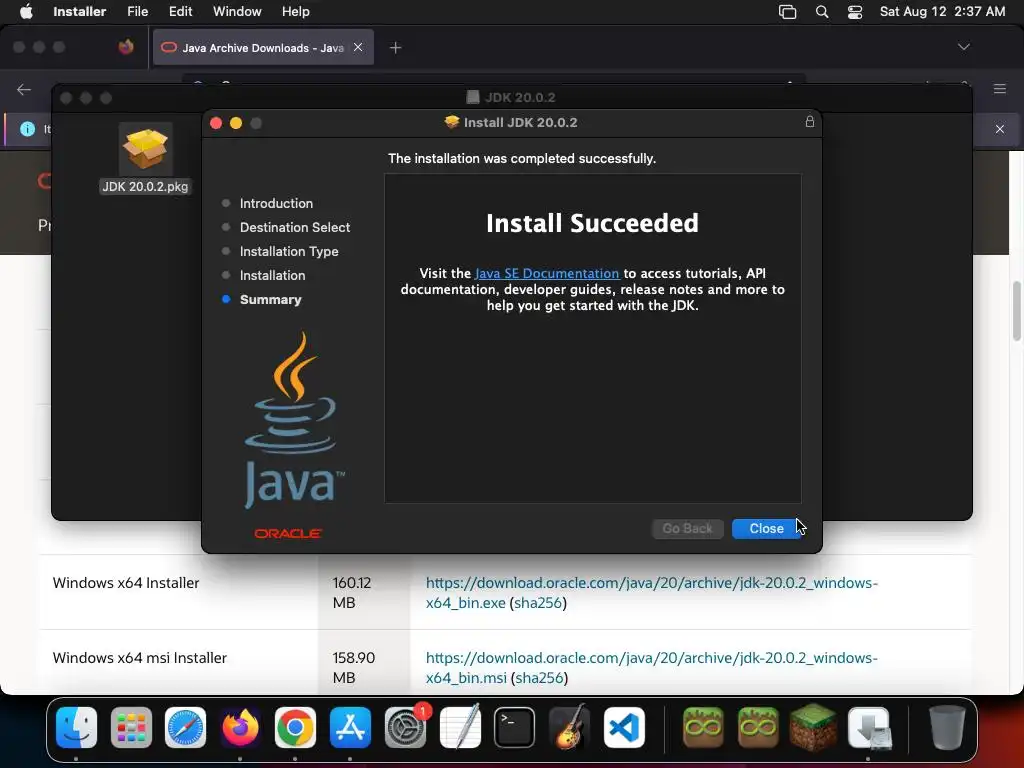Open the Installer menu in the menu bar

pos(79,11)
